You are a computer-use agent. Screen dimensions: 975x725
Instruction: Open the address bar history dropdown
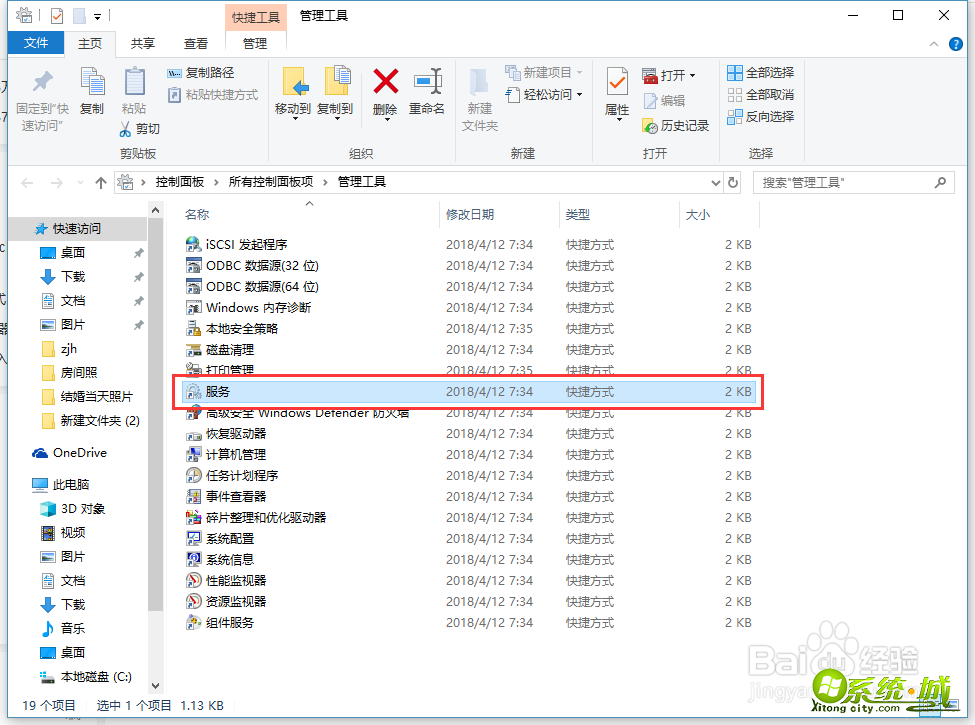[x=714, y=181]
